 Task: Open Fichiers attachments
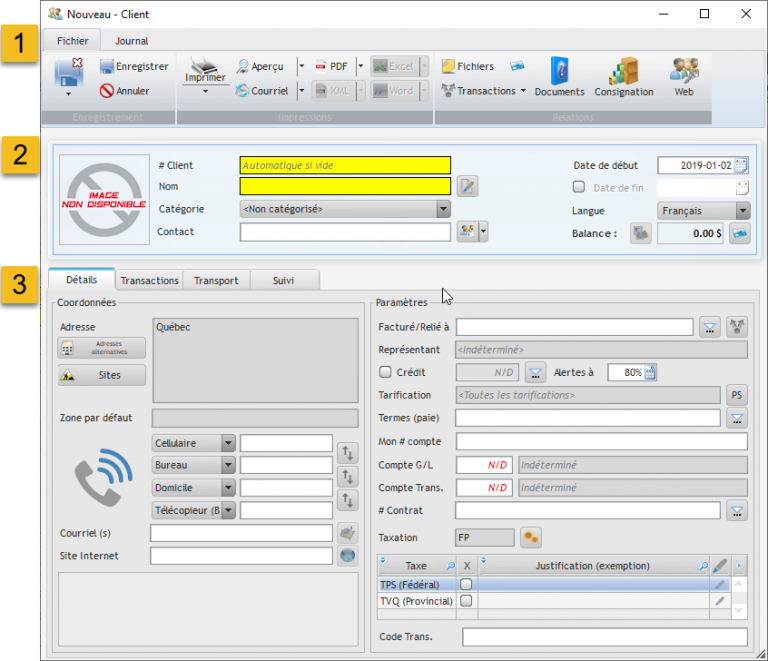tap(468, 66)
